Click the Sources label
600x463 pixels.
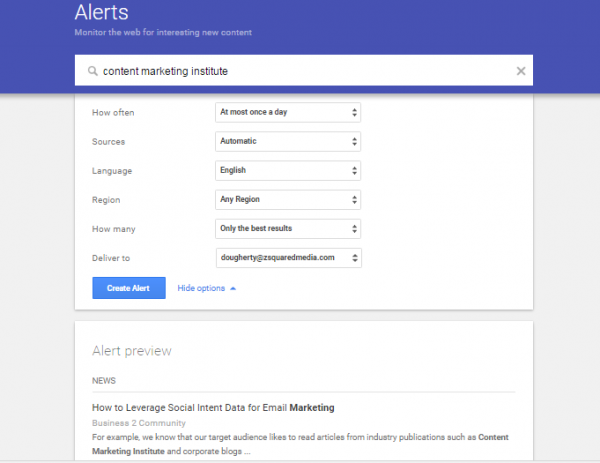109,142
